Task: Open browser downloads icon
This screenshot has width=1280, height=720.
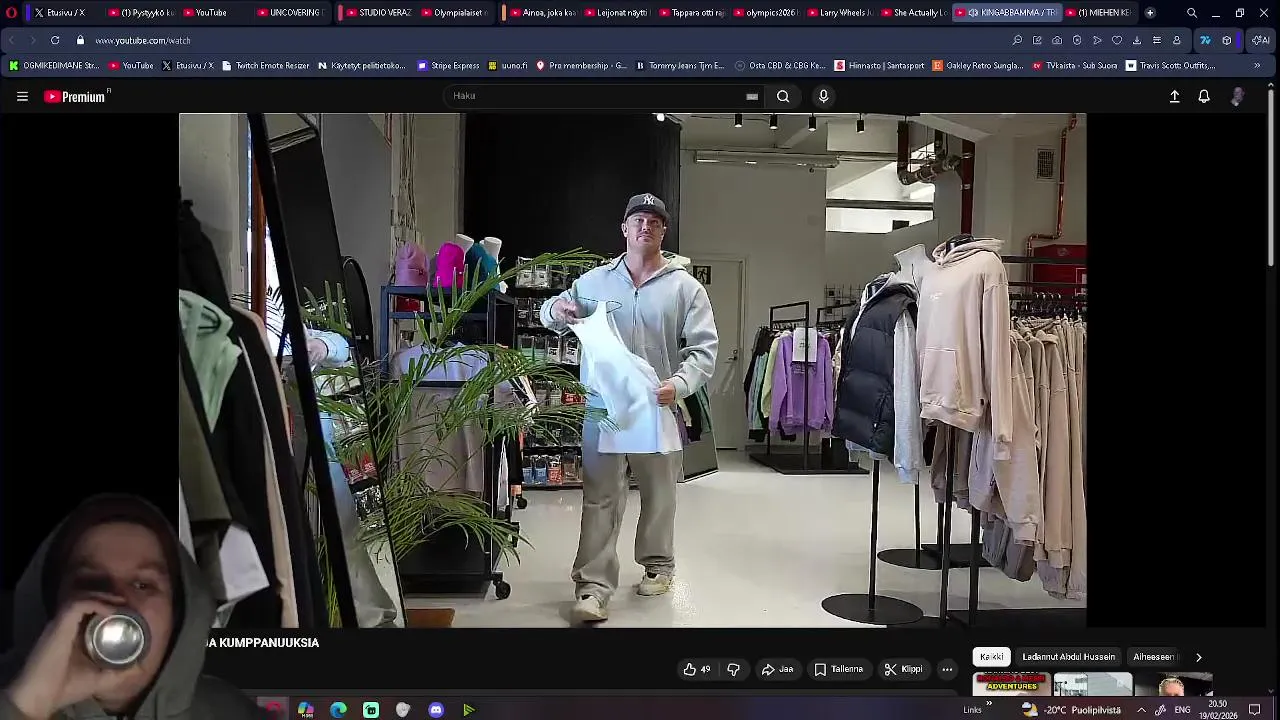Action: point(1137,40)
